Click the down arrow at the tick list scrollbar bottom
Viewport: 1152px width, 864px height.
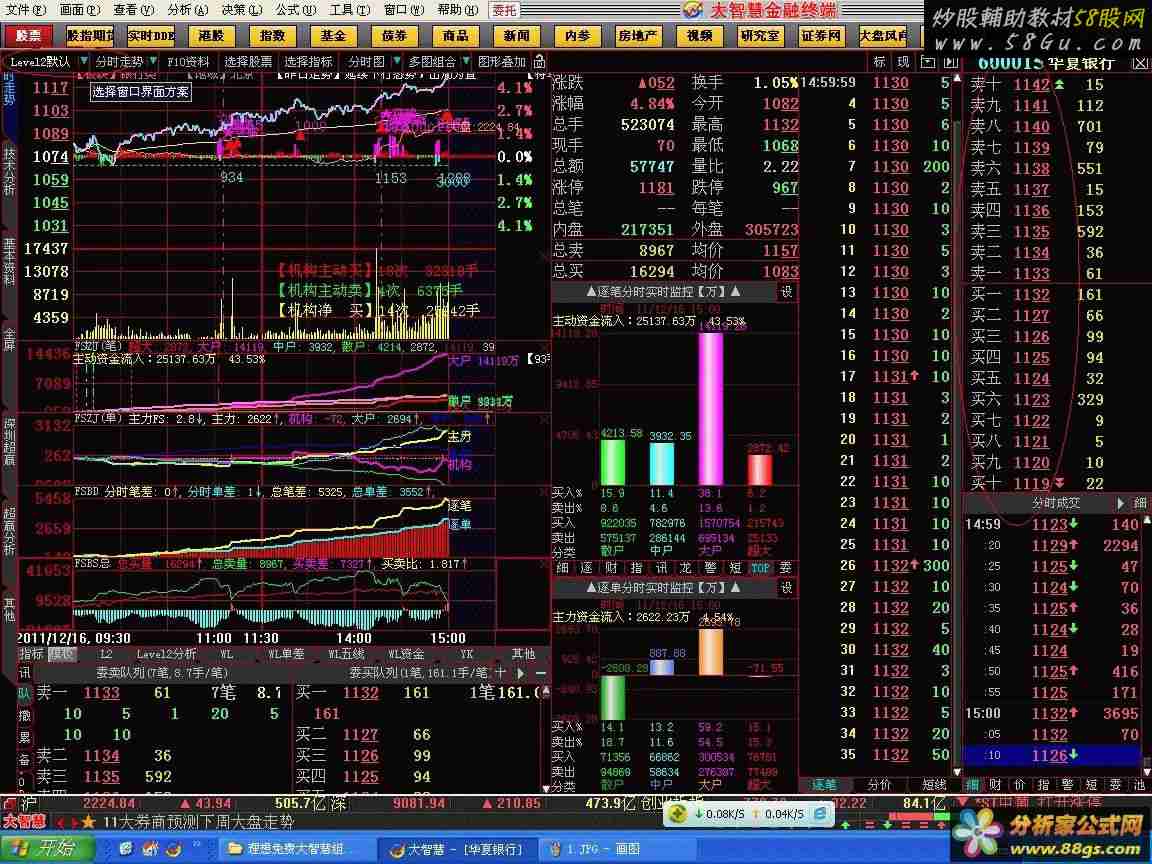tap(957, 771)
